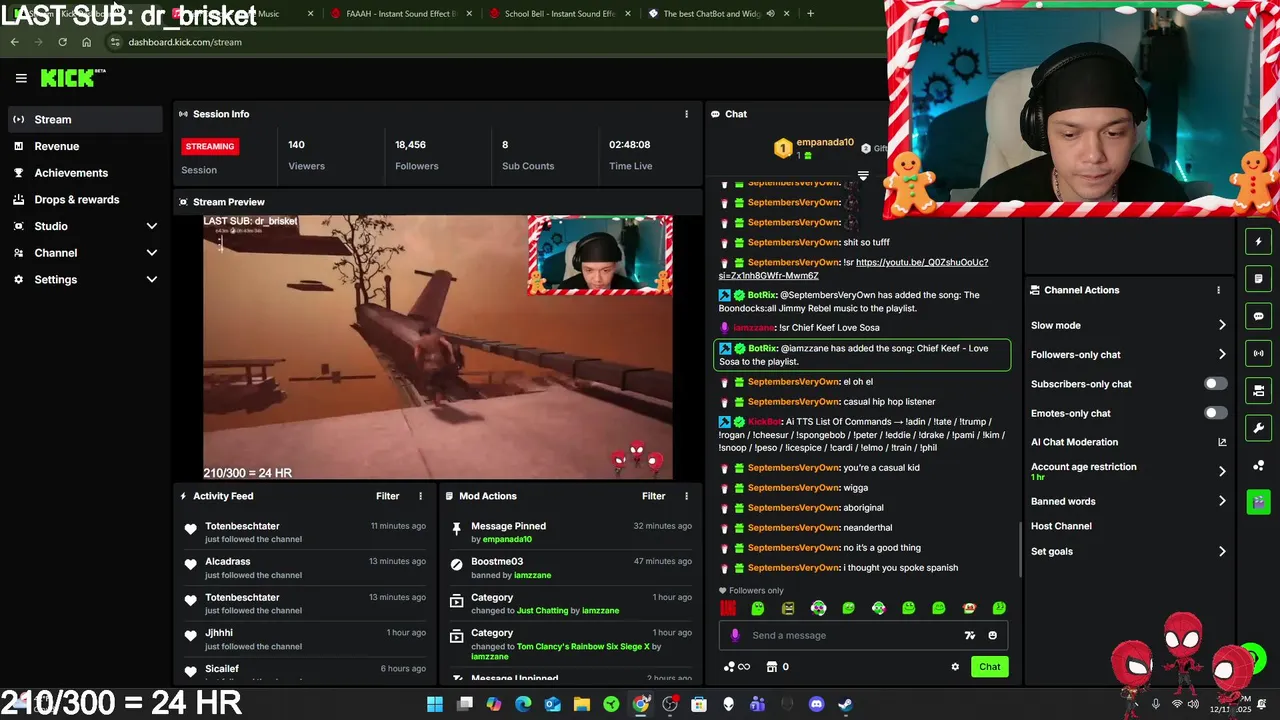
Task: Open chat settings gear icon
Action: click(955, 667)
